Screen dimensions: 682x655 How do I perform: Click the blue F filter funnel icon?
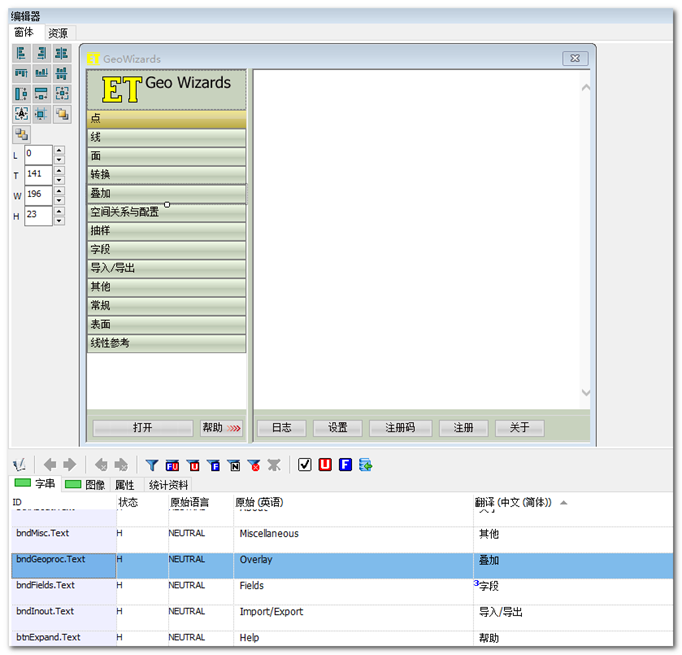coord(213,465)
